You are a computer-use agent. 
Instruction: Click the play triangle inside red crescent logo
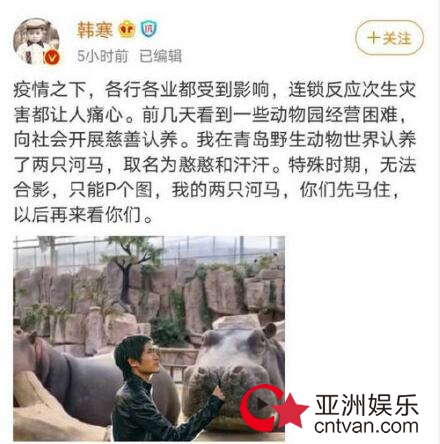pyautogui.click(x=262, y=405)
